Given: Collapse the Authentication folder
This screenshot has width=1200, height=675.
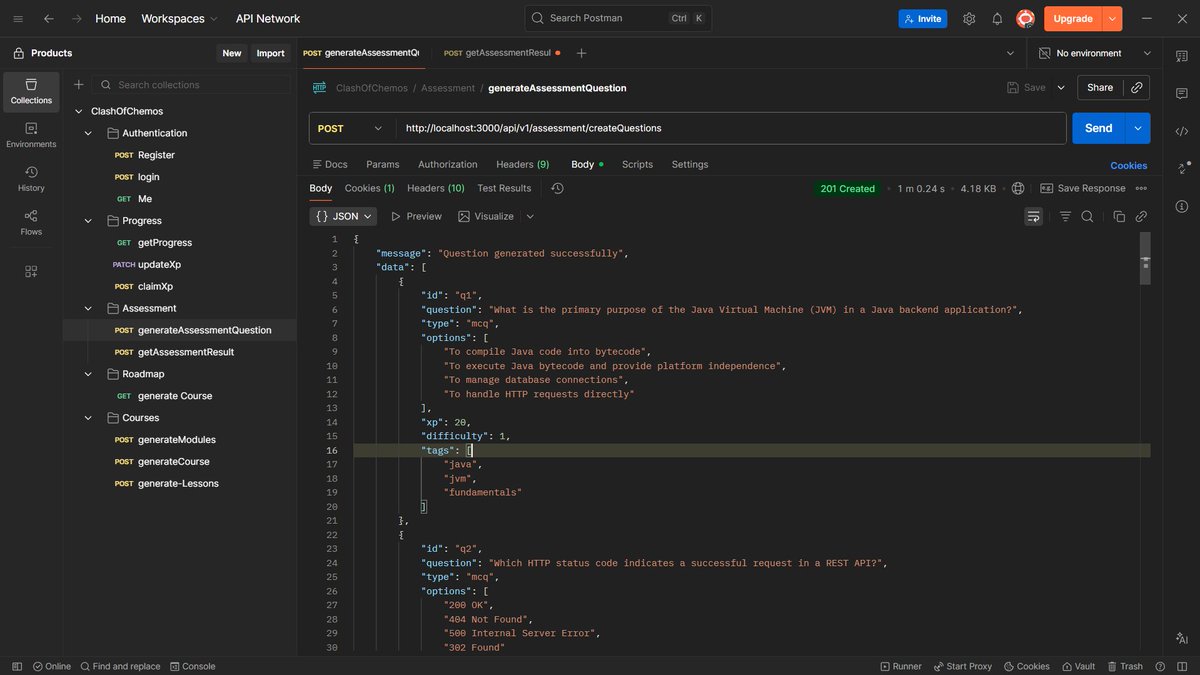Looking at the screenshot, I should point(89,133).
